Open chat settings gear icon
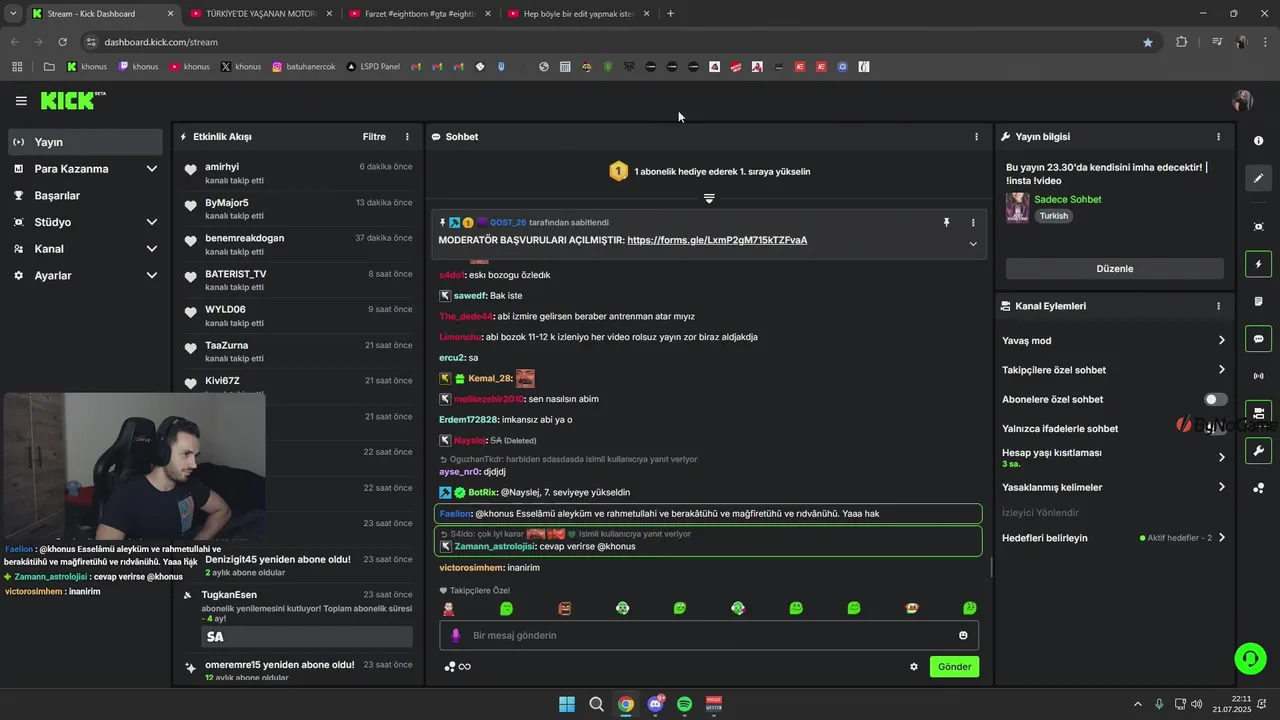Screen dimensions: 1280x720 pyautogui.click(x=914, y=667)
